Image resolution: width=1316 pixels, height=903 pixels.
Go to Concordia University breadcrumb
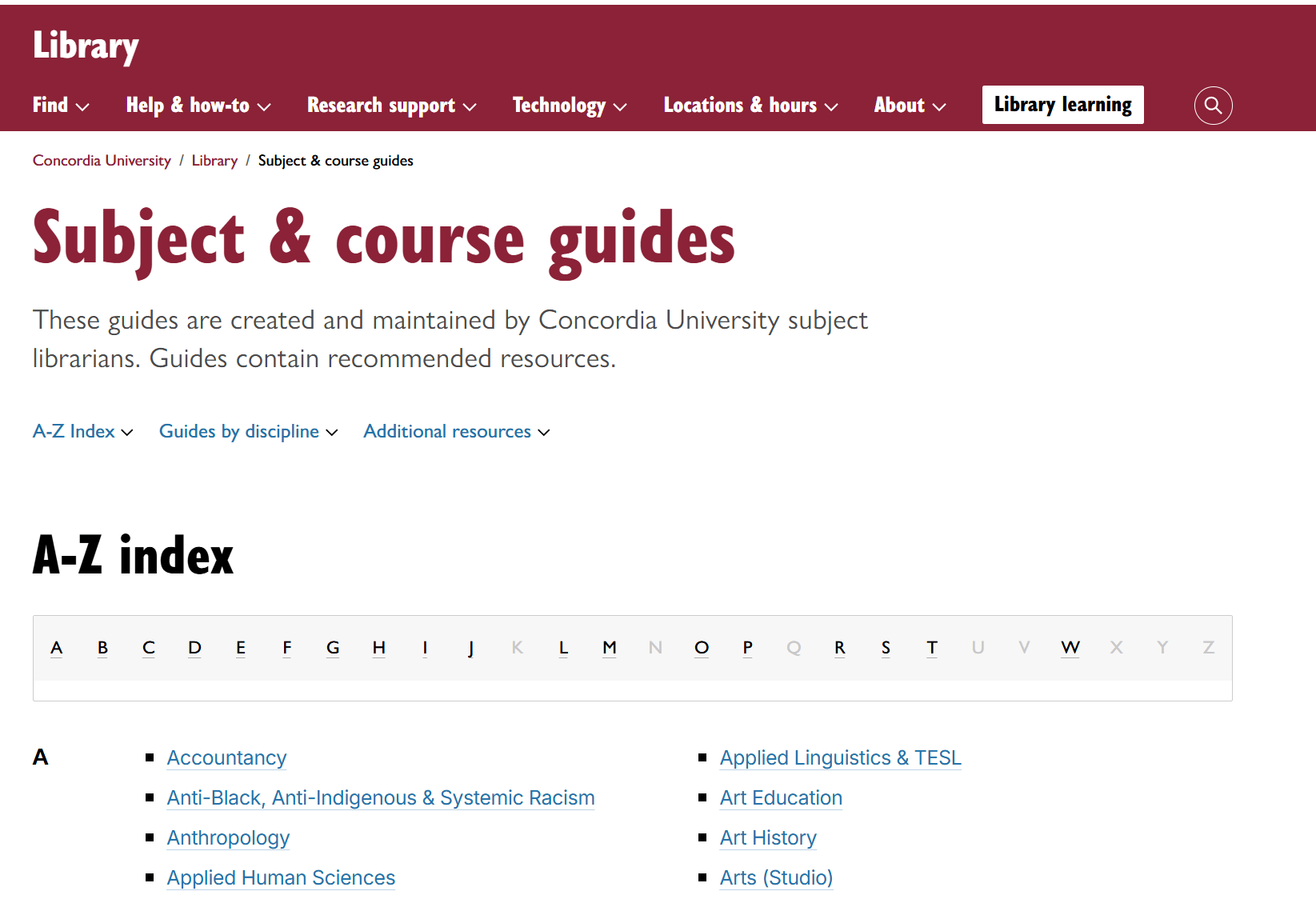click(x=102, y=161)
